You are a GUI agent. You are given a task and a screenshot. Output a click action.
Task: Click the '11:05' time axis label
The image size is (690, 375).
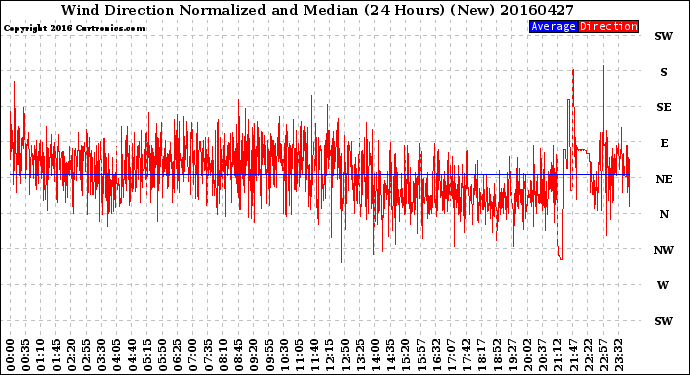299,355
